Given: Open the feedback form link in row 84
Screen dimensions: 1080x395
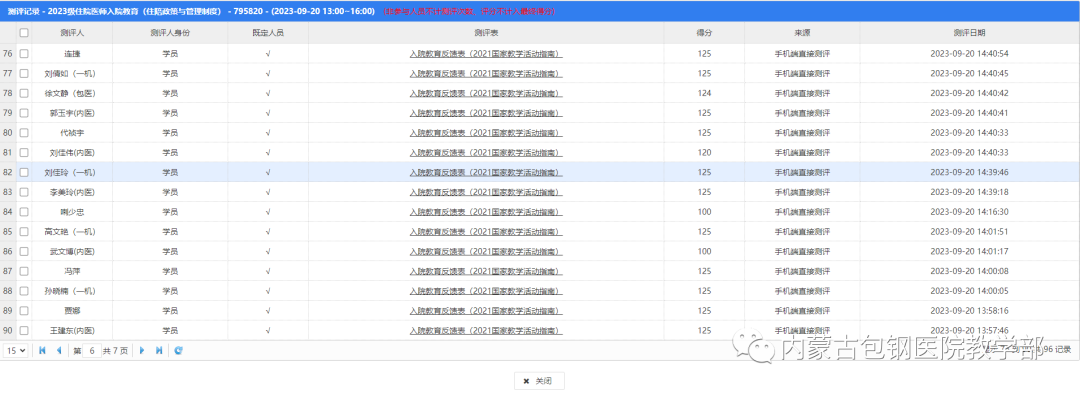Looking at the screenshot, I should 486,212.
